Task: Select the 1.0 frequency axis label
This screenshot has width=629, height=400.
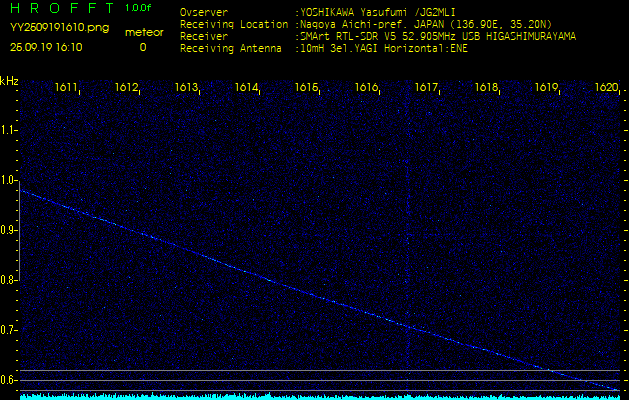Action: pyautogui.click(x=10, y=180)
